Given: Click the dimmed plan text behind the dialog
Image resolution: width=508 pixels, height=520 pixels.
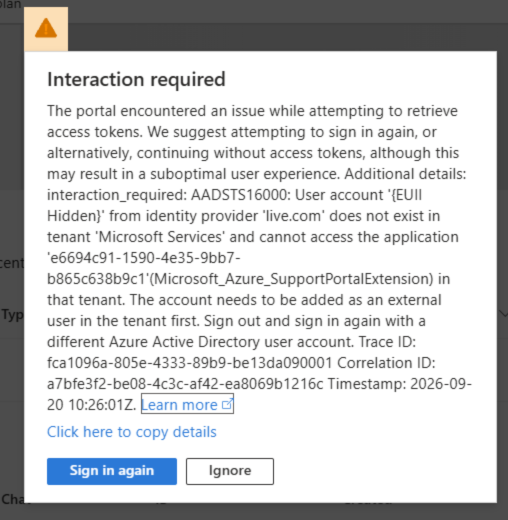Looking at the screenshot, I should pos(10,5).
